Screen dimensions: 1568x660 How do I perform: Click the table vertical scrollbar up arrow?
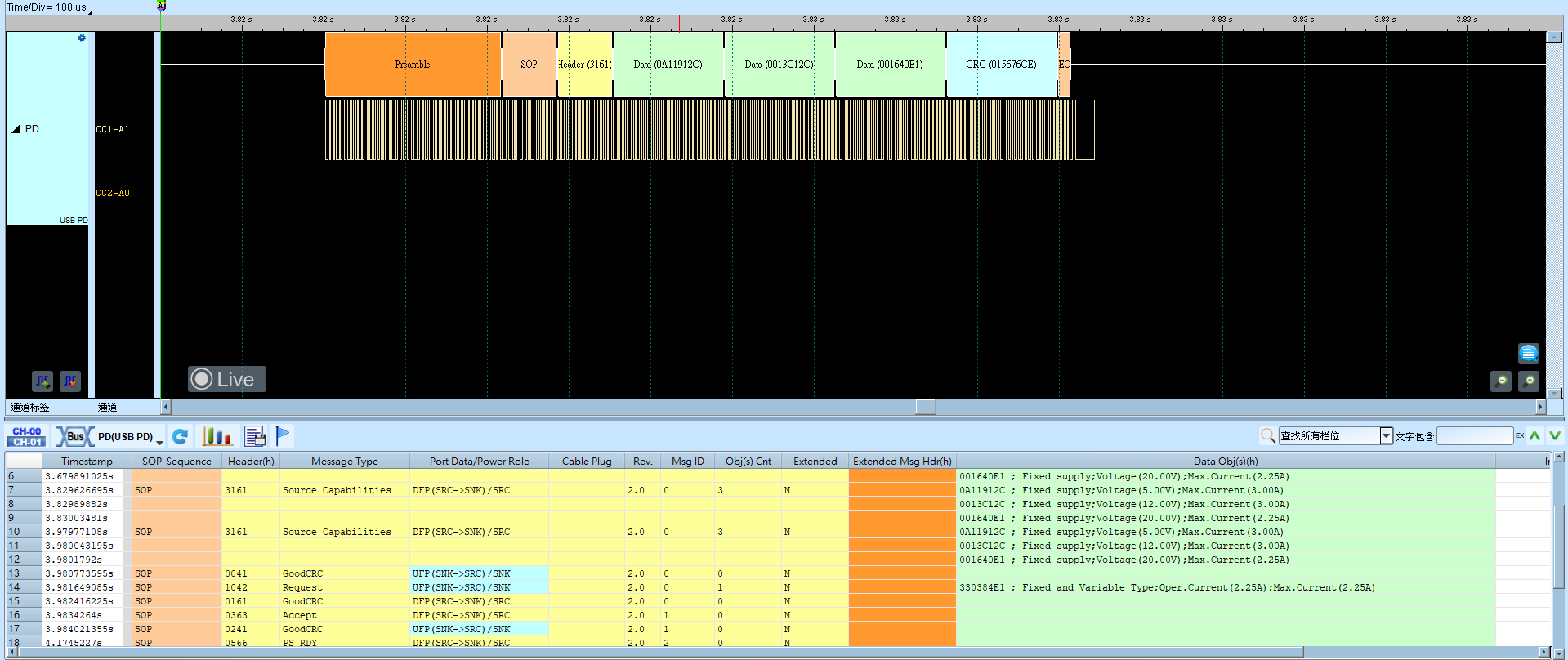(x=1558, y=457)
